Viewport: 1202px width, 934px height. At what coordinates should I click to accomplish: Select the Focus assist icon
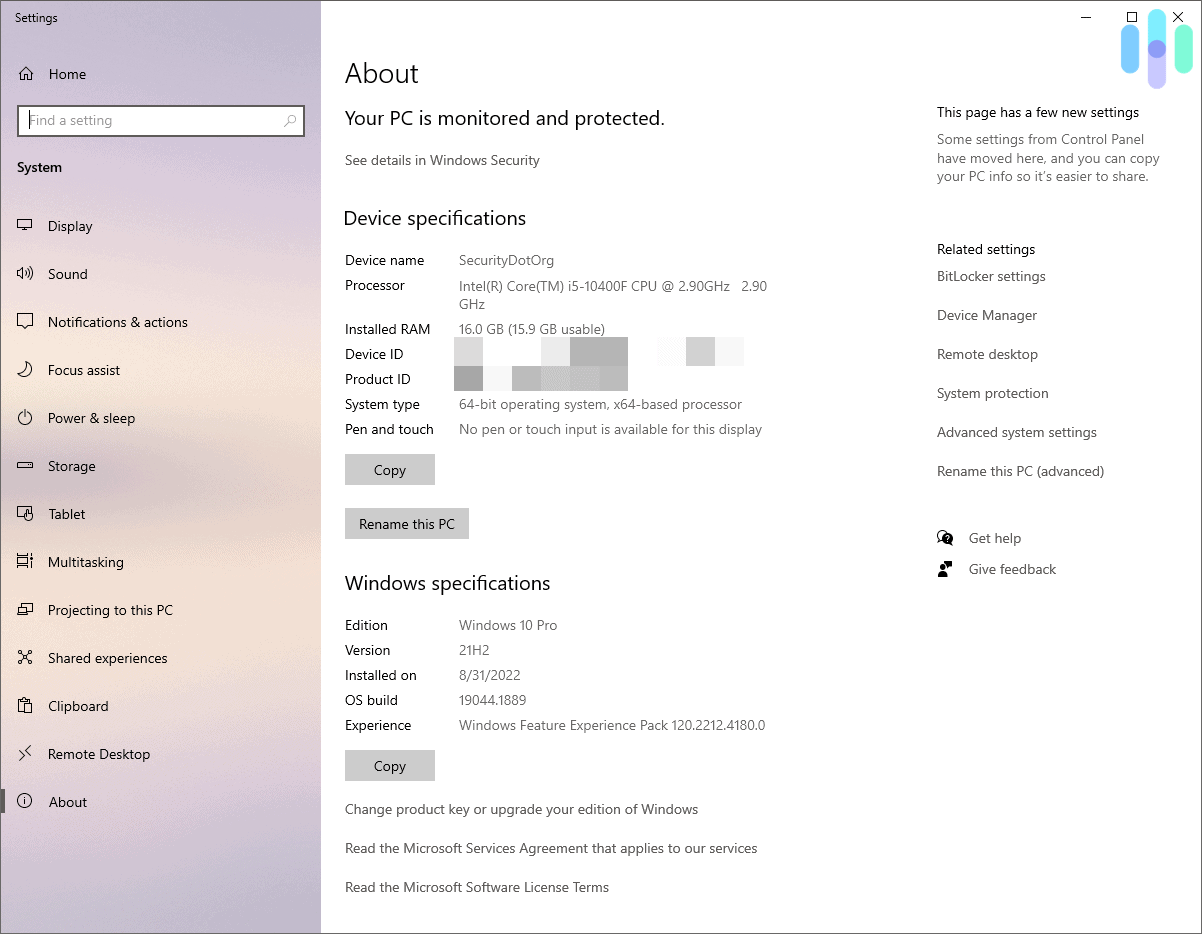coord(24,369)
